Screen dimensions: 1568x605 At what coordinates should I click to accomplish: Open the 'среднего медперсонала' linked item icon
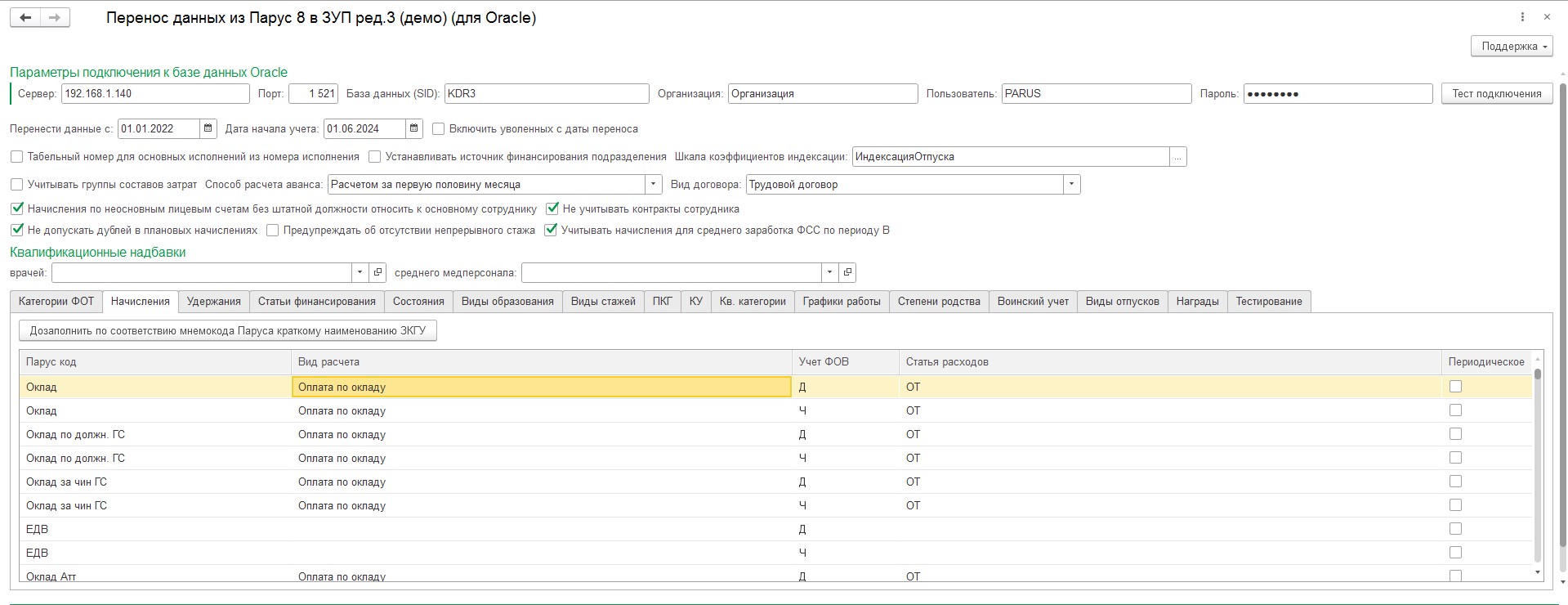847,272
